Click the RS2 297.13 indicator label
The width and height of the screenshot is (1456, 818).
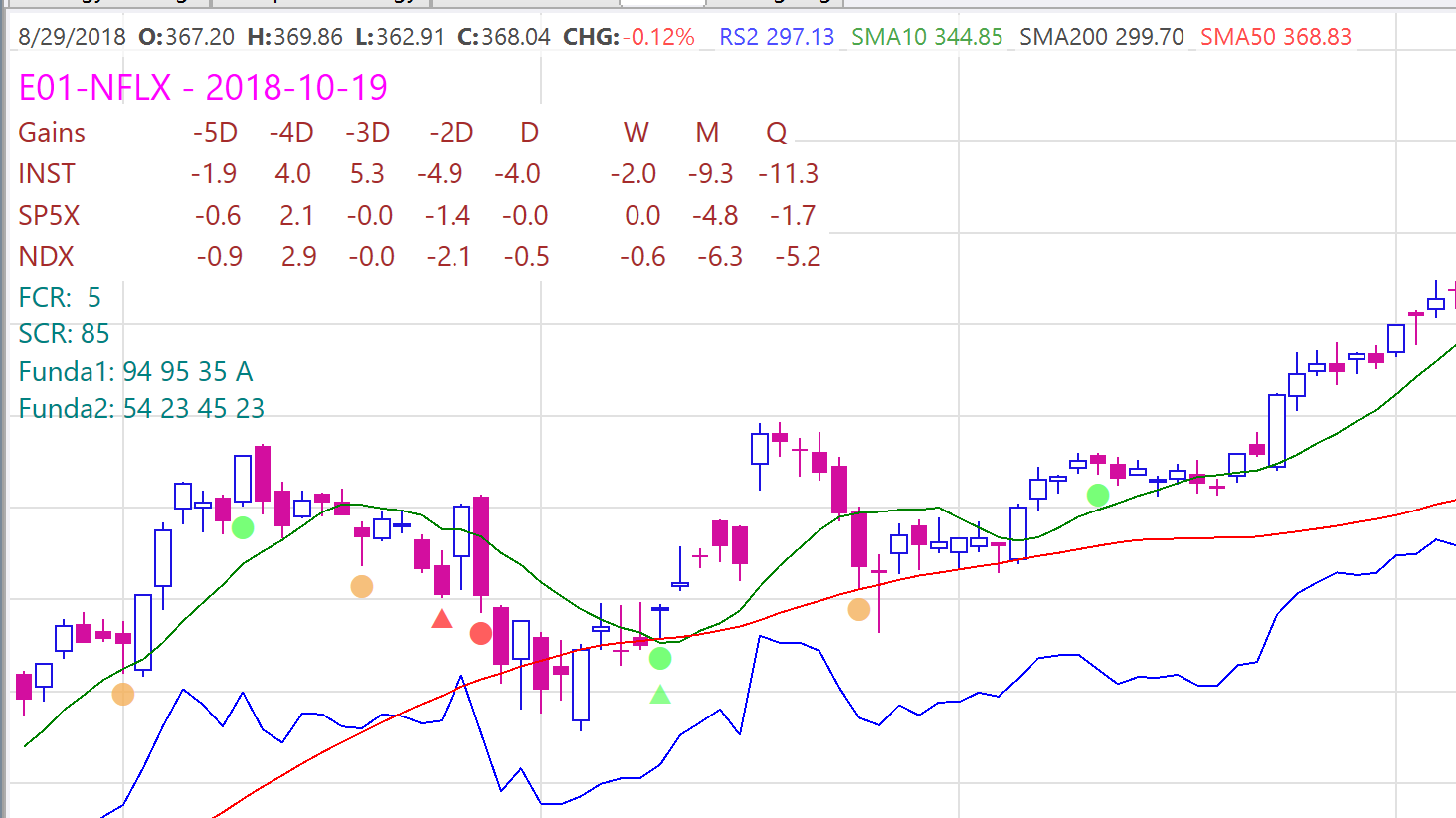[777, 37]
